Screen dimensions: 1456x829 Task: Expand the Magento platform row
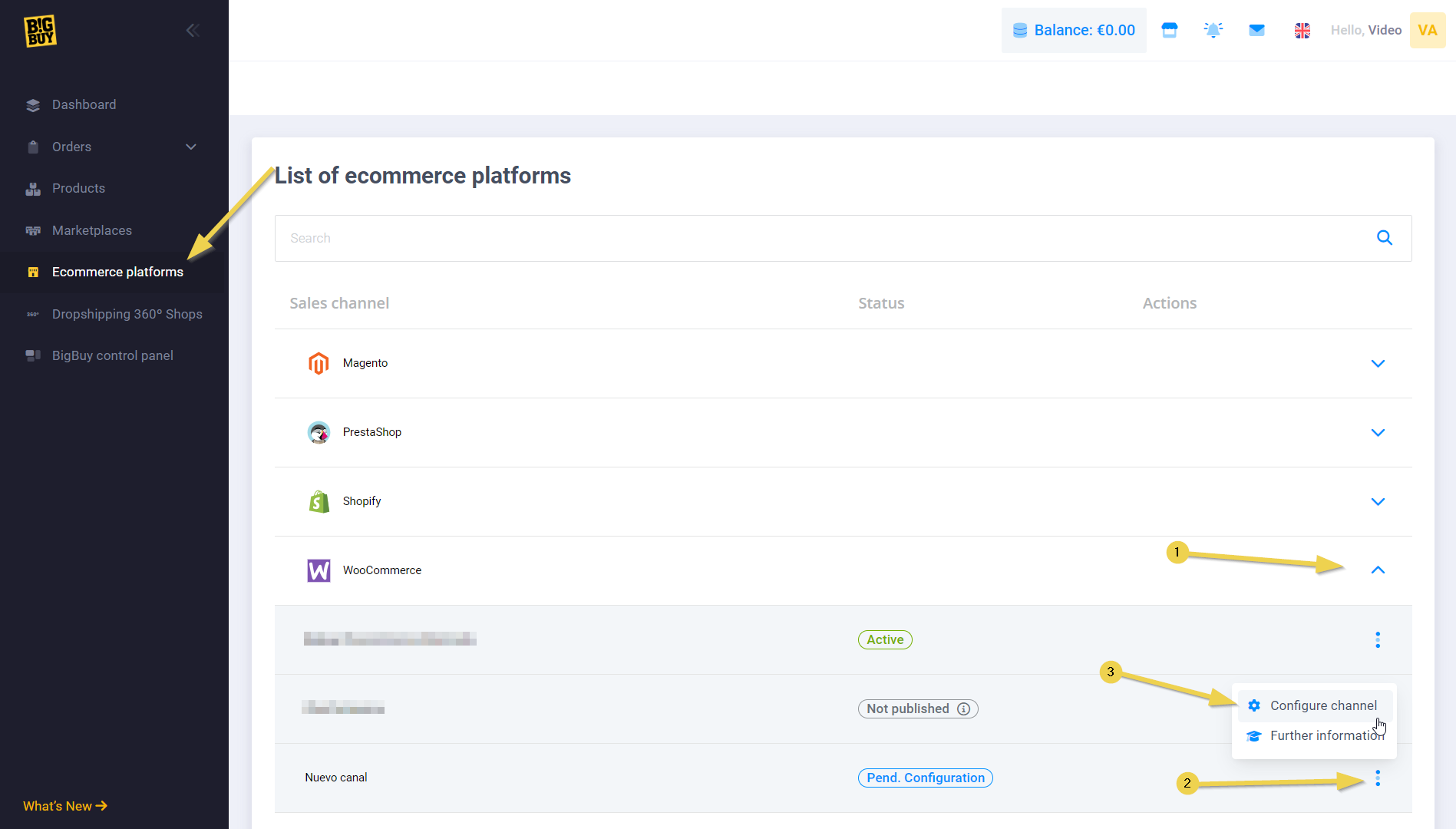click(x=1378, y=364)
